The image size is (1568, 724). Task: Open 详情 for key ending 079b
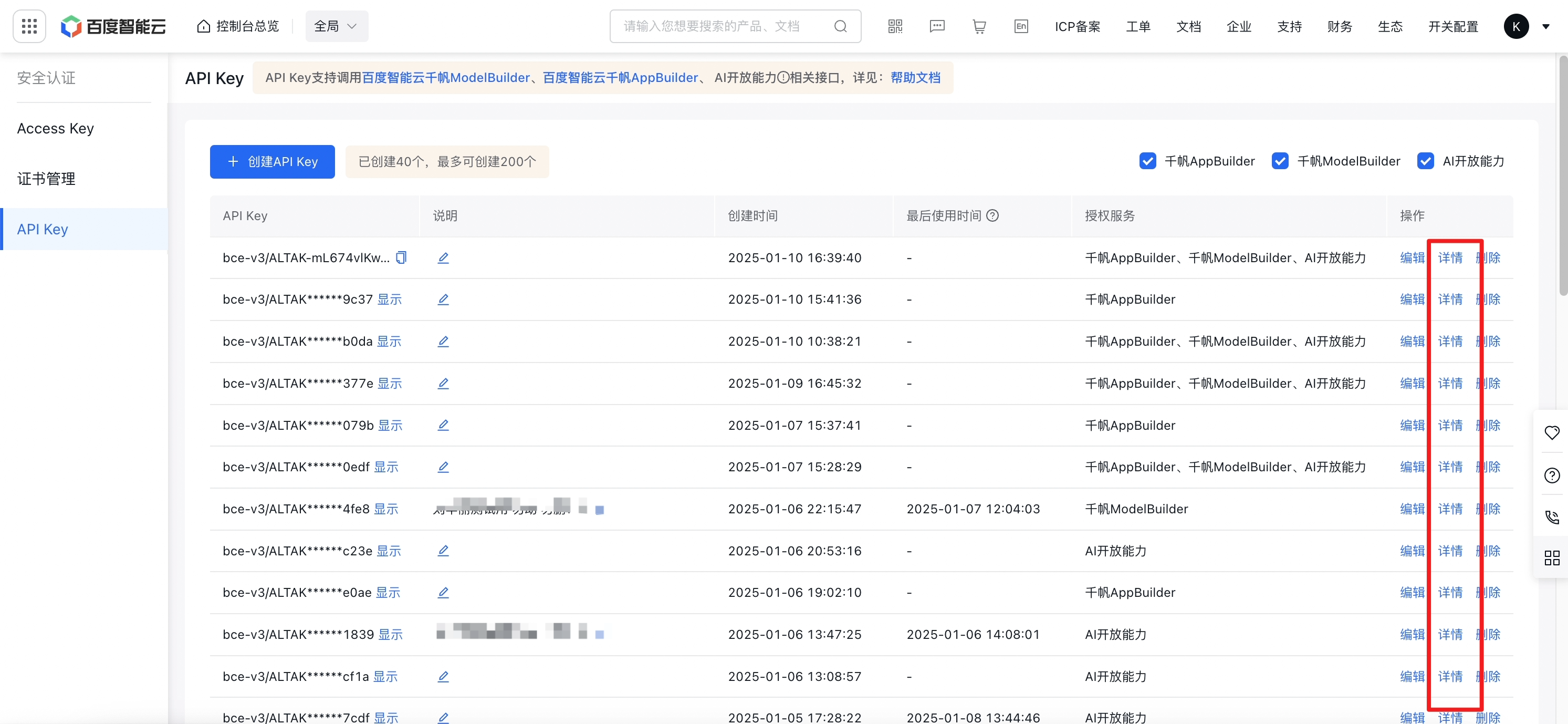[x=1450, y=425]
